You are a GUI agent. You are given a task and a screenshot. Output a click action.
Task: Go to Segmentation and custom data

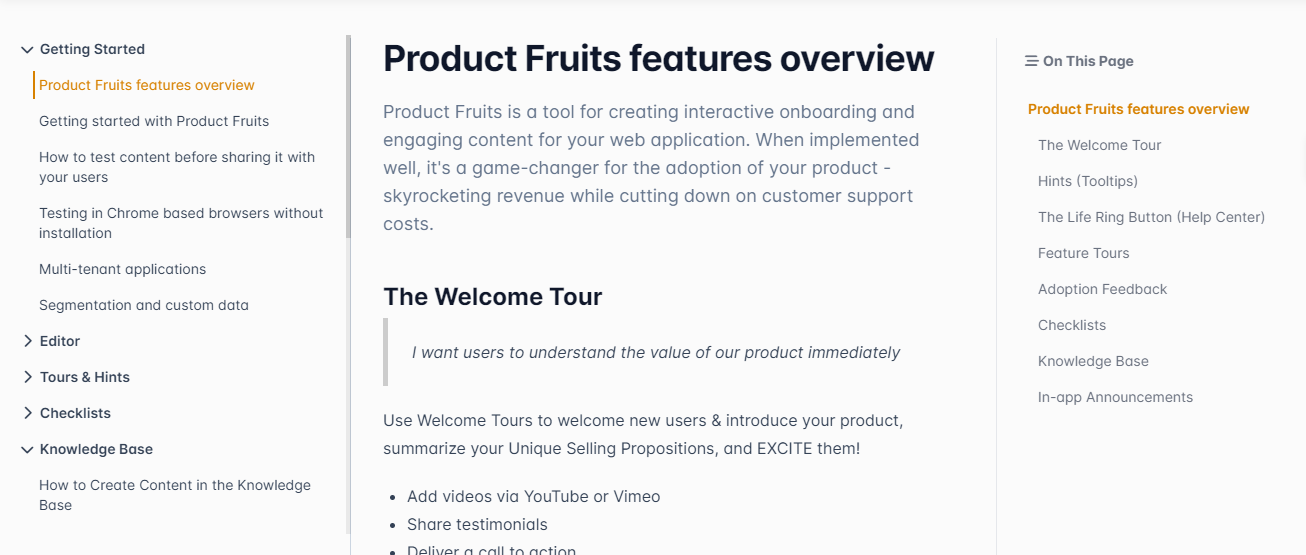(144, 305)
